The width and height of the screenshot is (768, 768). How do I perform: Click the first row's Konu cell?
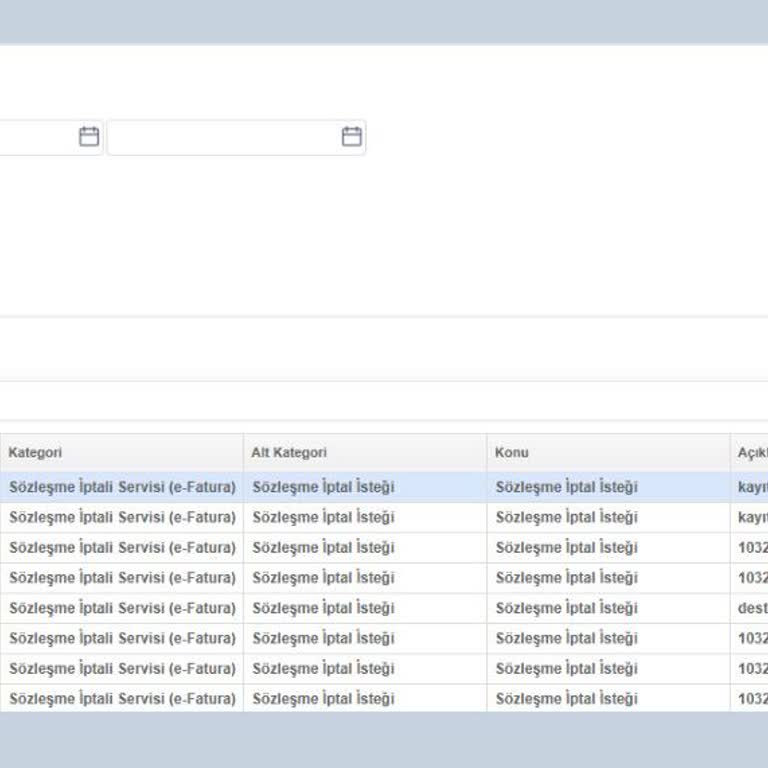(x=566, y=488)
